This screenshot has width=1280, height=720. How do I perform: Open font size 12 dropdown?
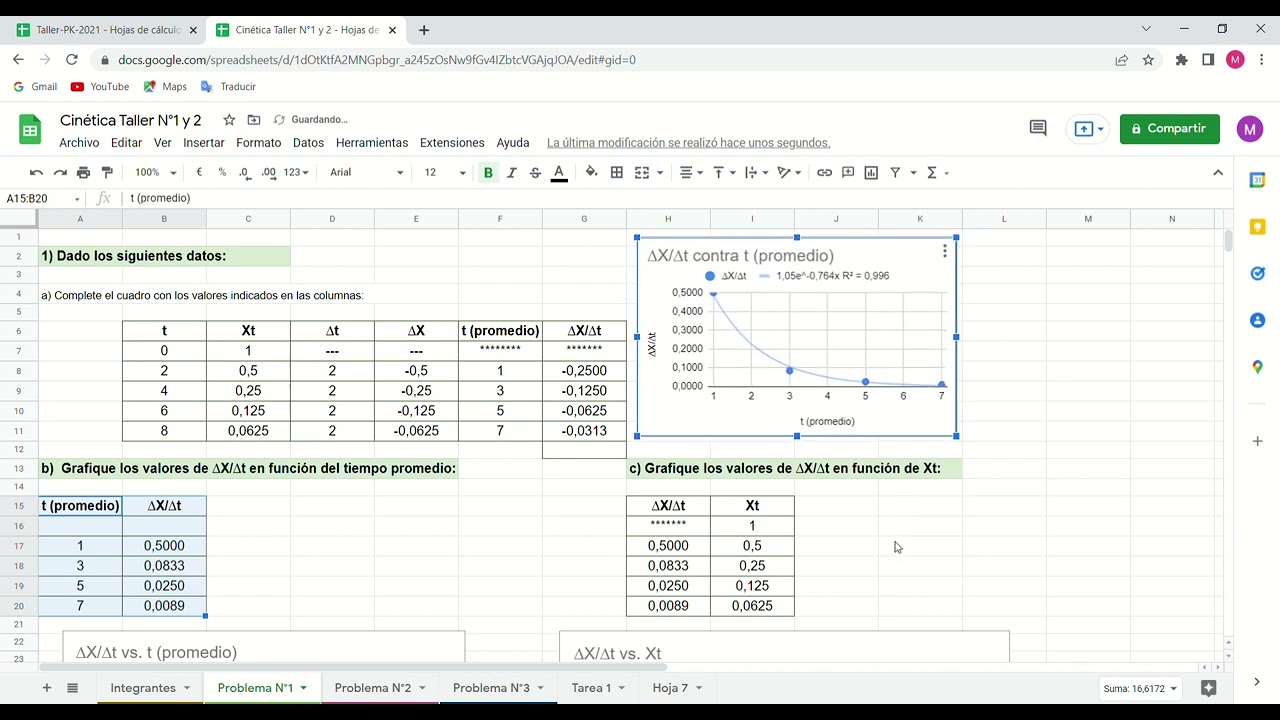click(444, 172)
